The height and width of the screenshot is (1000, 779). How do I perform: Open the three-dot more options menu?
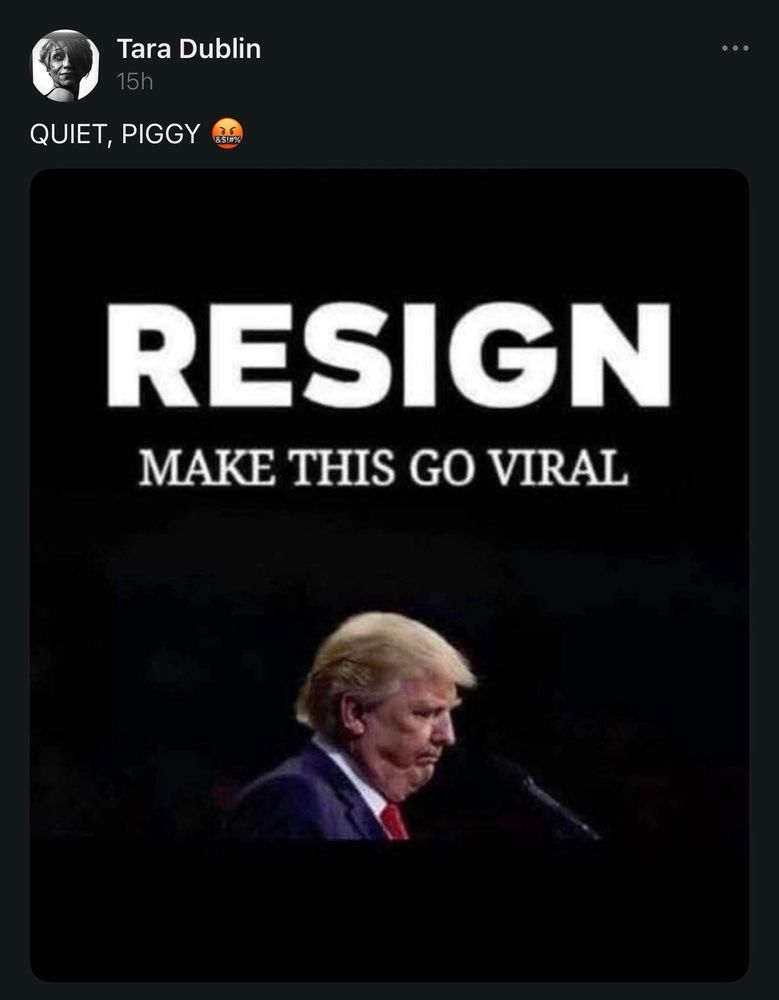pyautogui.click(x=735, y=48)
